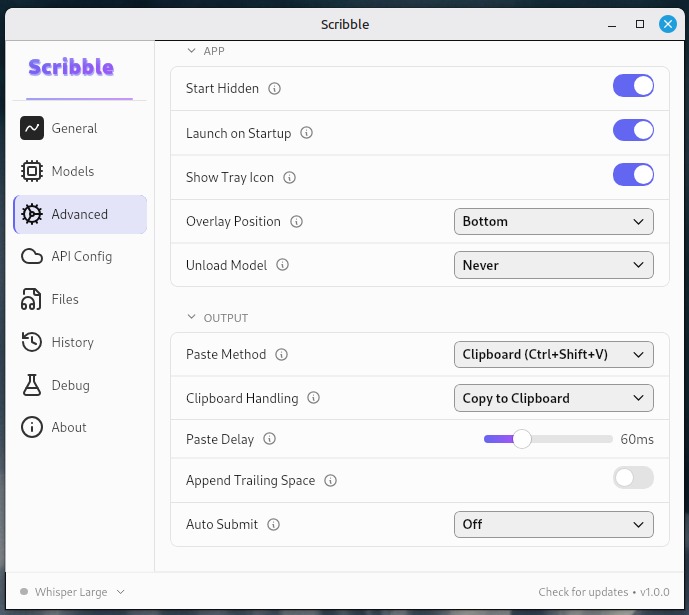689x615 pixels.
Task: Switch to the Files tab label
Action: (x=65, y=299)
